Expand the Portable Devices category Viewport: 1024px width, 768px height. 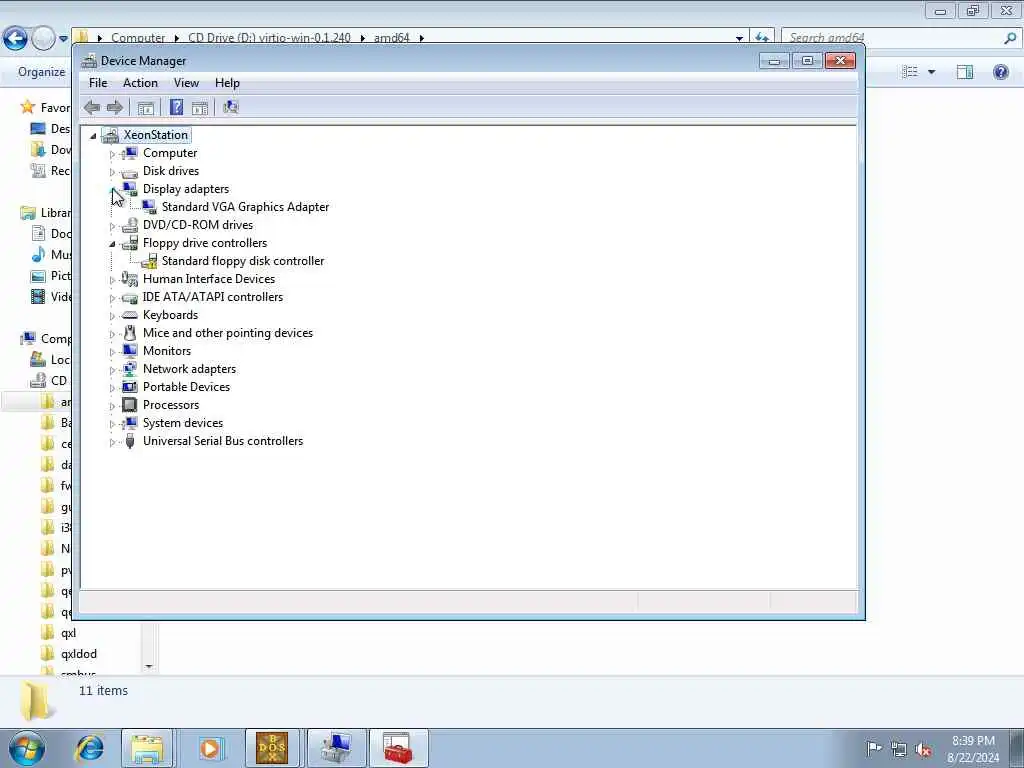click(x=112, y=388)
